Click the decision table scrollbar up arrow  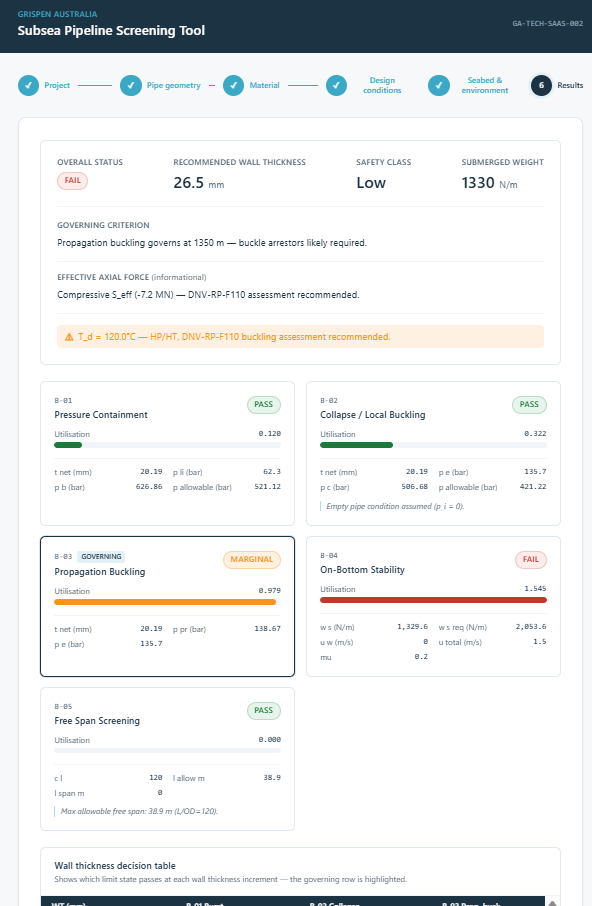552,903
